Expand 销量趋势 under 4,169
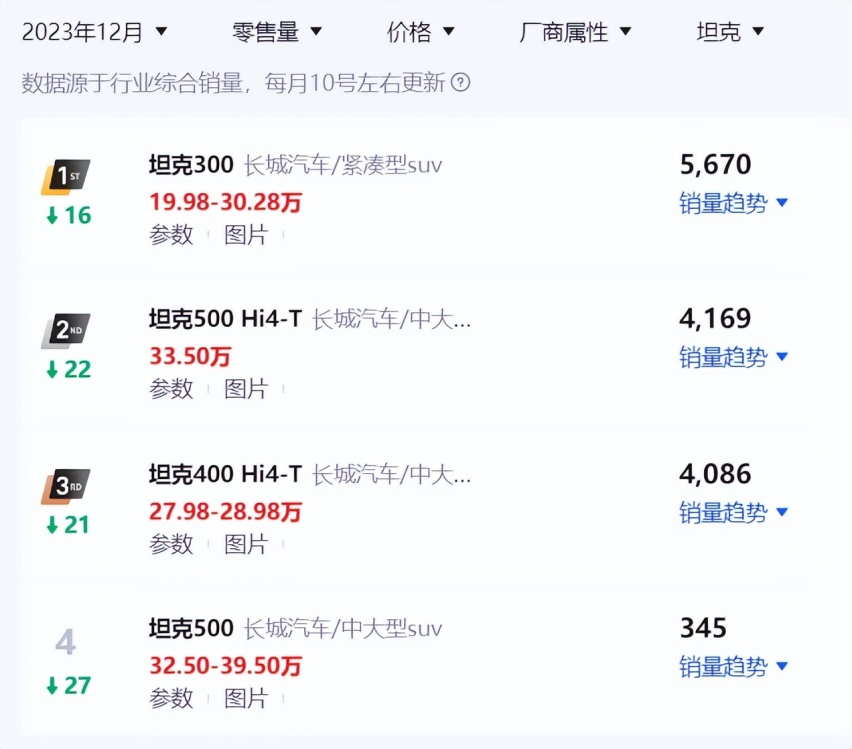The image size is (852, 749). [x=733, y=358]
